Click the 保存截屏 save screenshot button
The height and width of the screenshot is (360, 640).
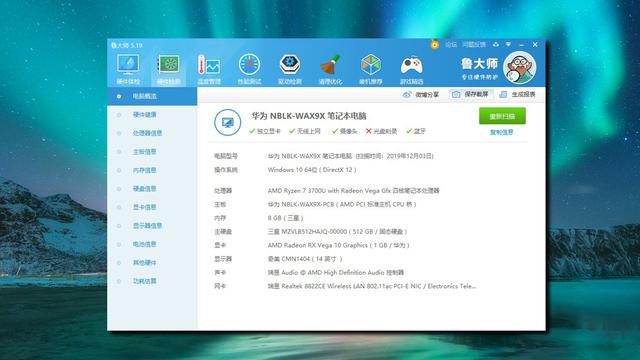tap(471, 94)
